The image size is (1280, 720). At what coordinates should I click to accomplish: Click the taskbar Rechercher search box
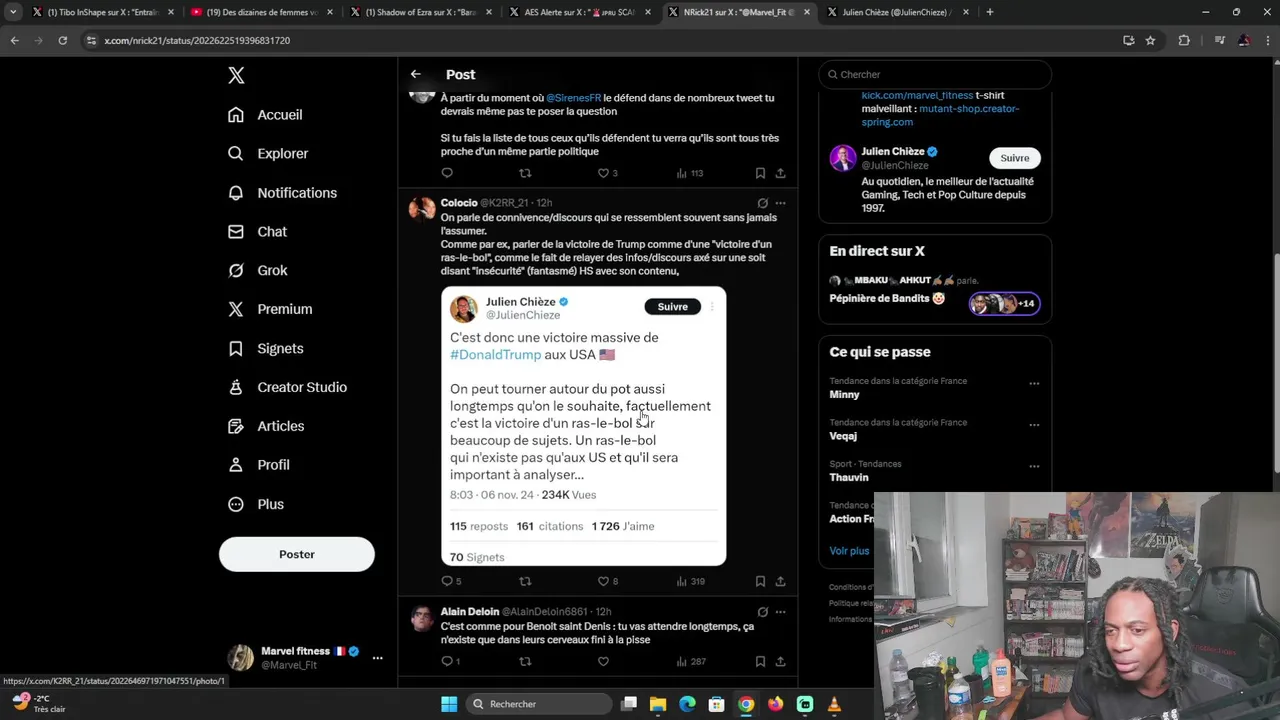pos(537,704)
